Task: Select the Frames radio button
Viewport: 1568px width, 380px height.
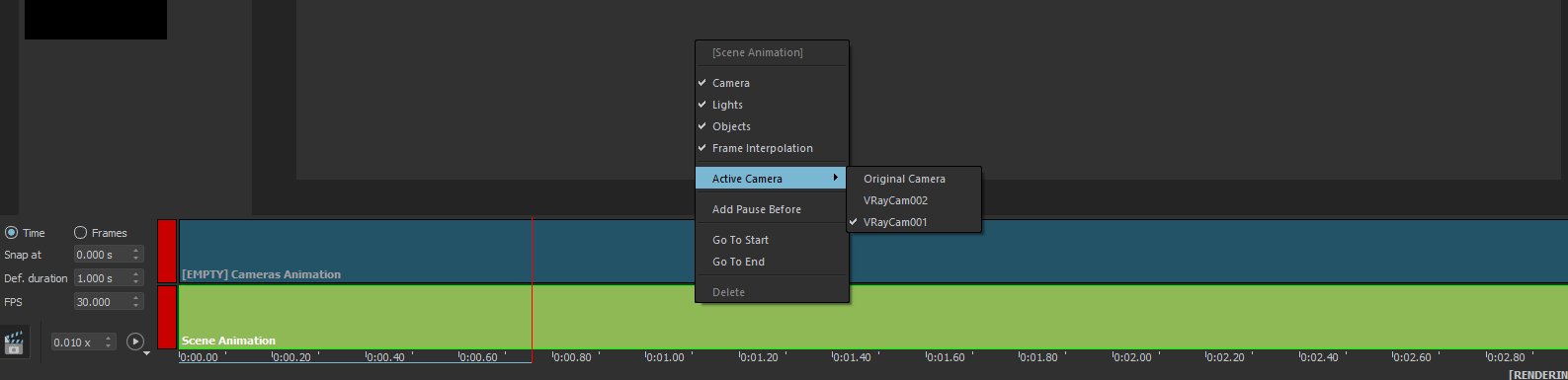Action: [81, 233]
